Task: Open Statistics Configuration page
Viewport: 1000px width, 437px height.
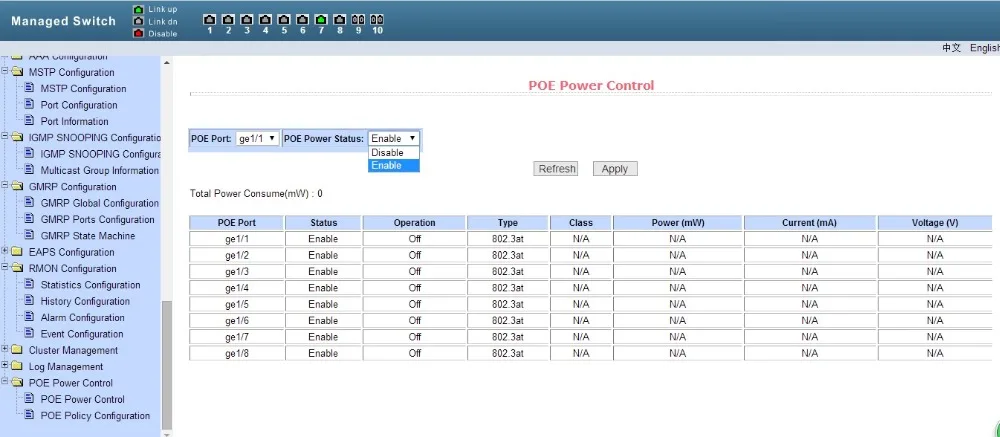Action: coord(91,285)
